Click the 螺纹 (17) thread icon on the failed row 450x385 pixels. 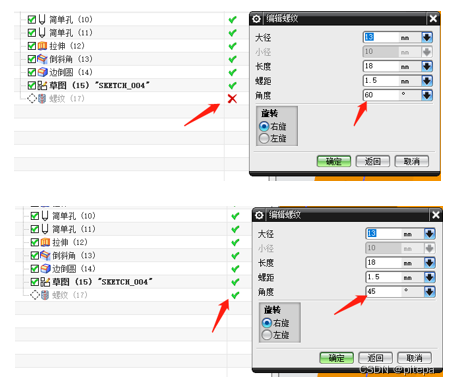click(x=42, y=99)
